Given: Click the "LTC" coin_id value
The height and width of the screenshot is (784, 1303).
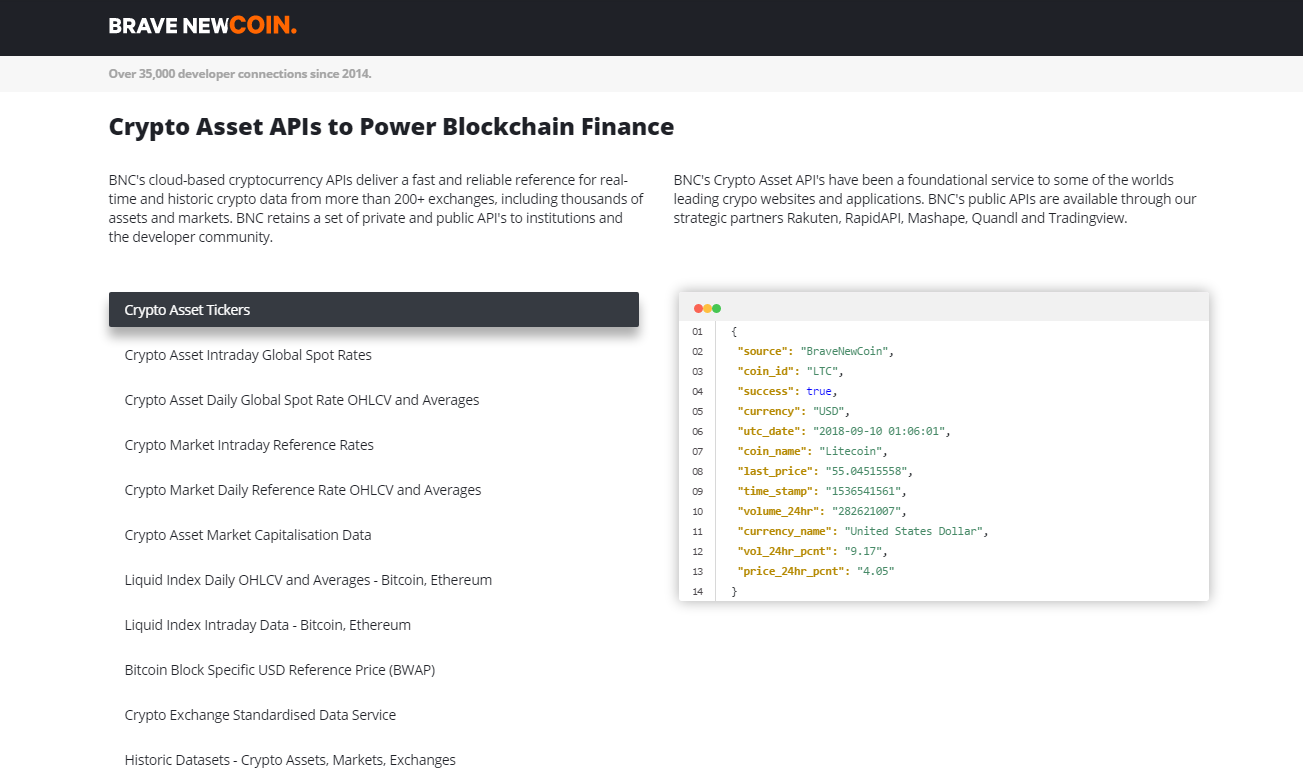Looking at the screenshot, I should (822, 371).
